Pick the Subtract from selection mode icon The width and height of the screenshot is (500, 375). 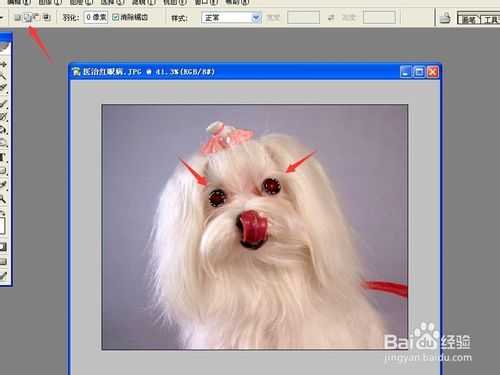(37, 17)
